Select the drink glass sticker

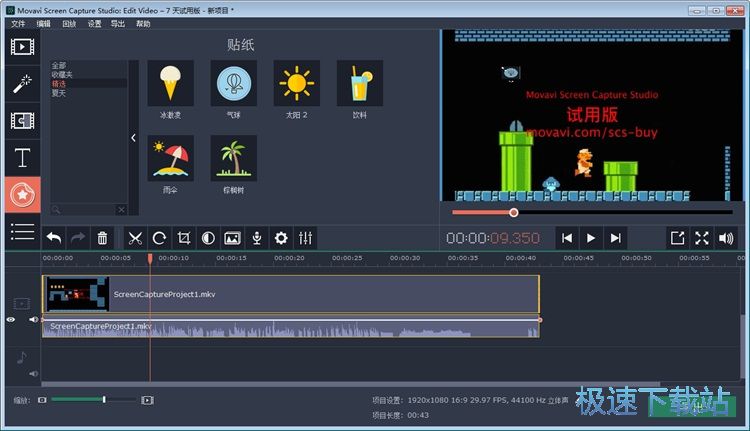tap(360, 83)
